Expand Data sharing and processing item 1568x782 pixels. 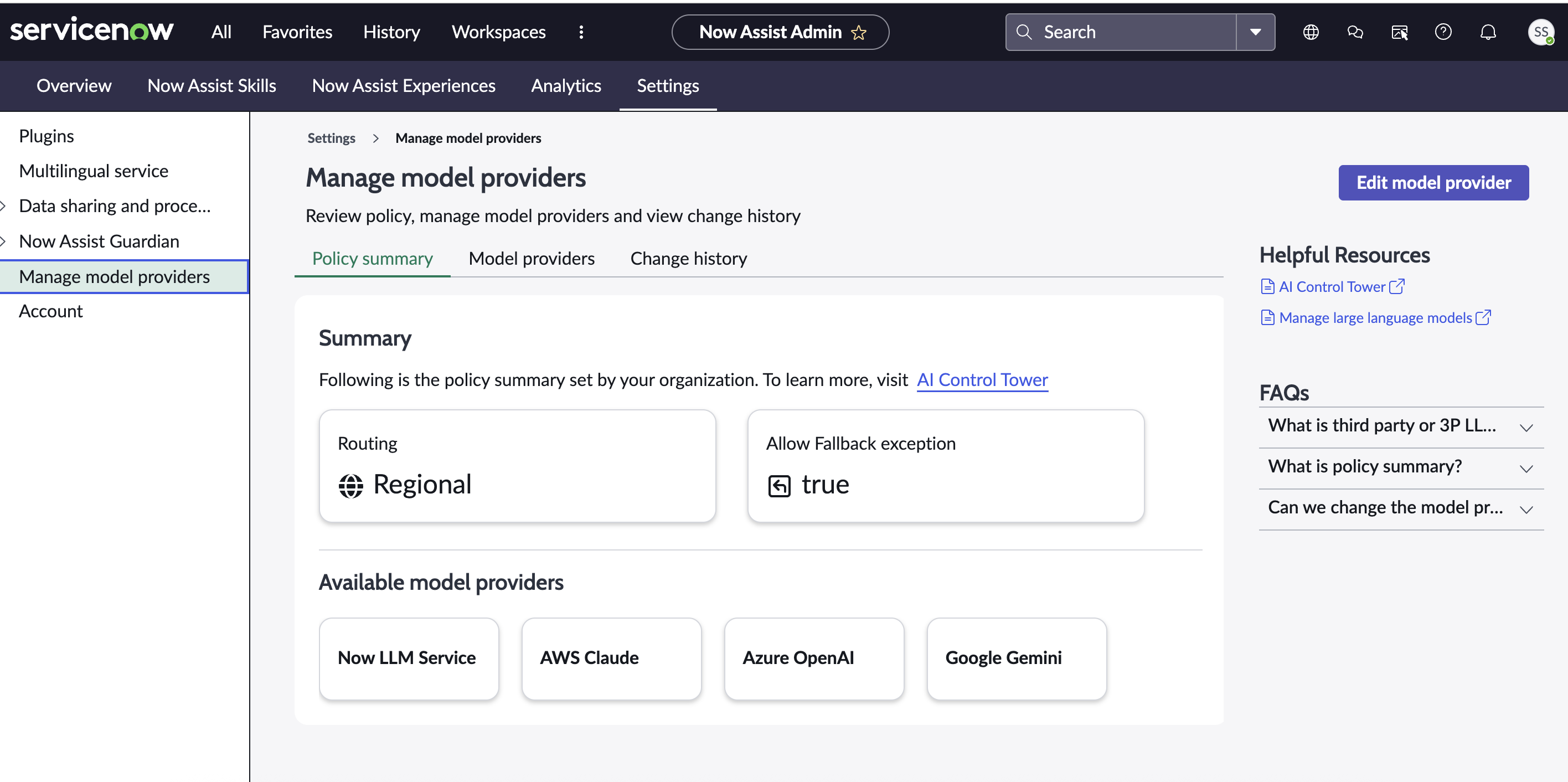point(4,206)
